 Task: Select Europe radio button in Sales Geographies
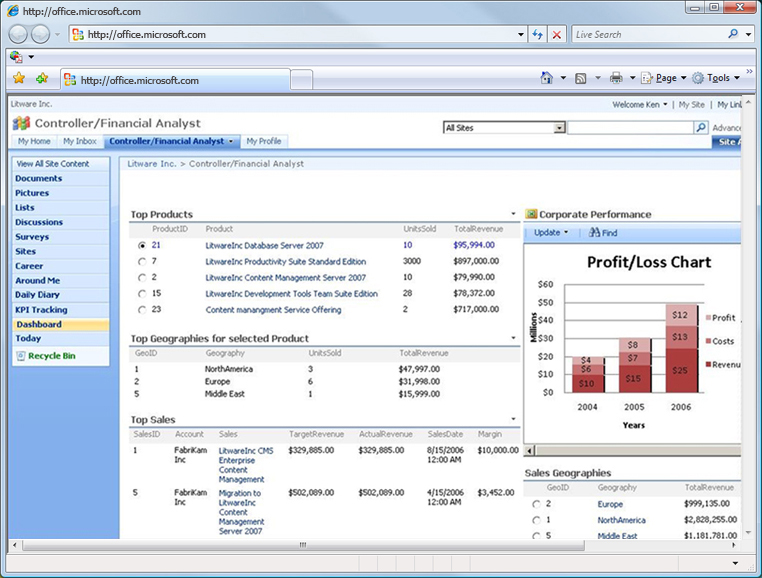coord(536,504)
